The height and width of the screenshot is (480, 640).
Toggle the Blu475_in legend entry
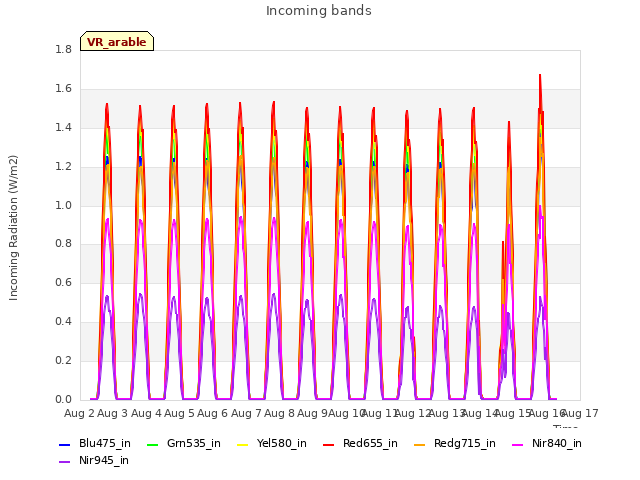tap(95, 443)
